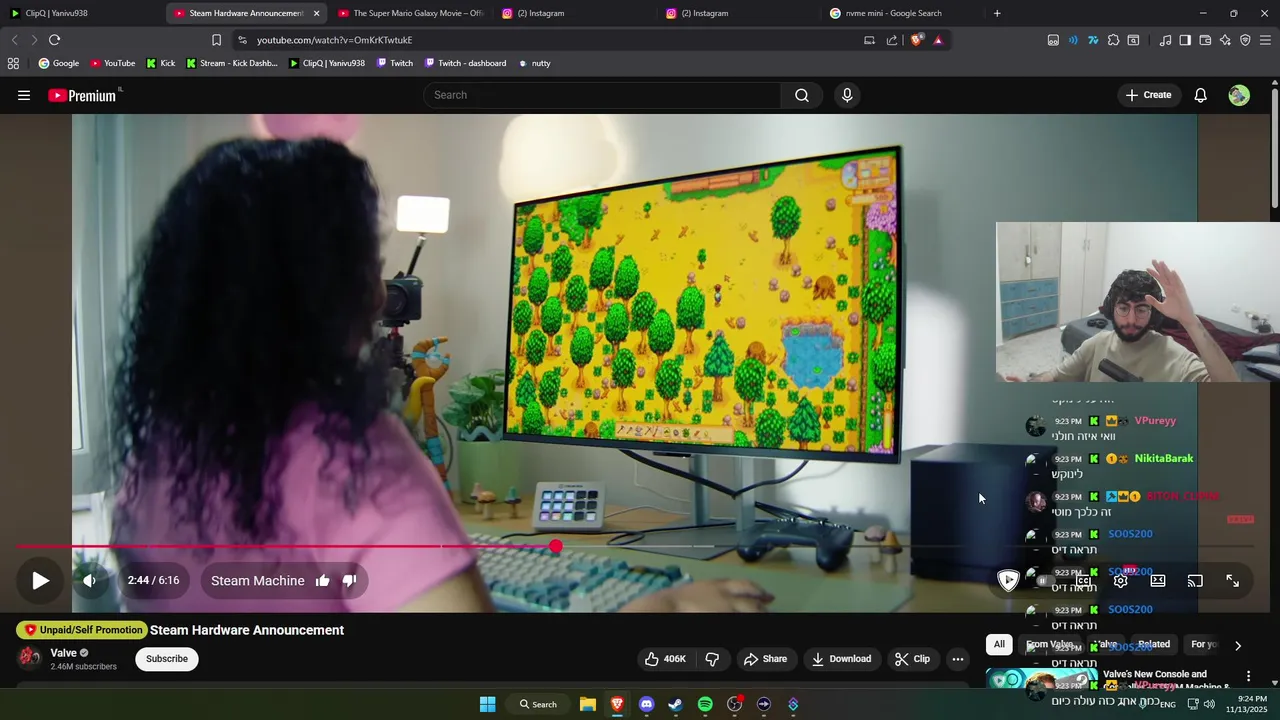Like the video from the player overlay
1280x720 pixels.
pyautogui.click(x=322, y=580)
